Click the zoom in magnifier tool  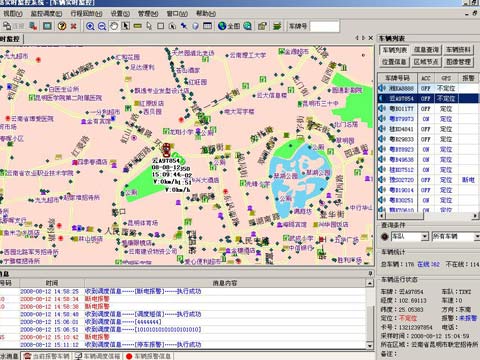tap(90, 26)
